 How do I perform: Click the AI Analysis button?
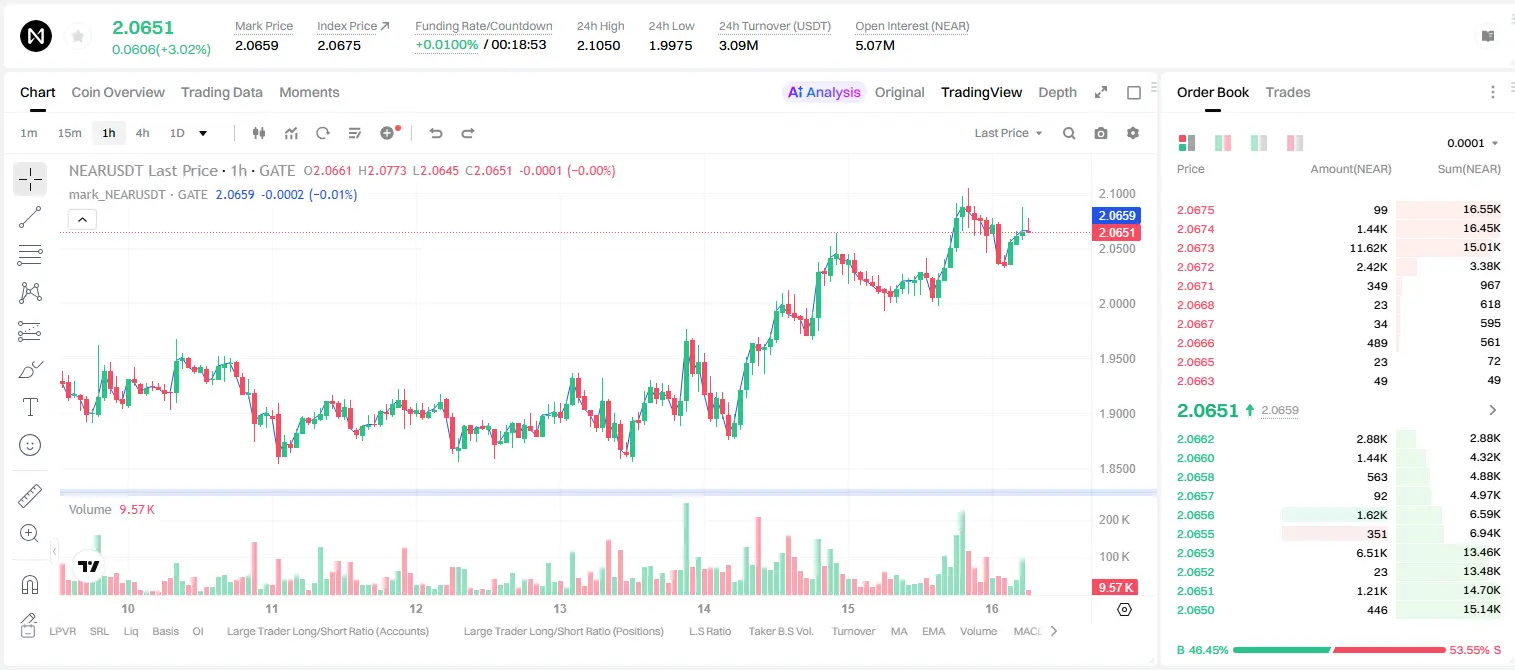(824, 92)
